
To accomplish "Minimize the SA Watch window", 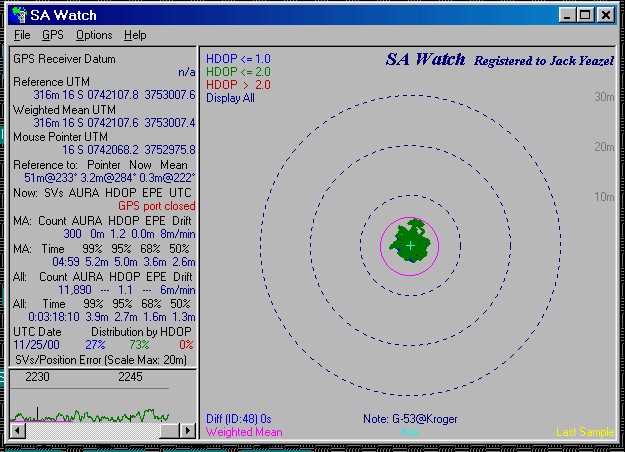I will (x=570, y=15).
